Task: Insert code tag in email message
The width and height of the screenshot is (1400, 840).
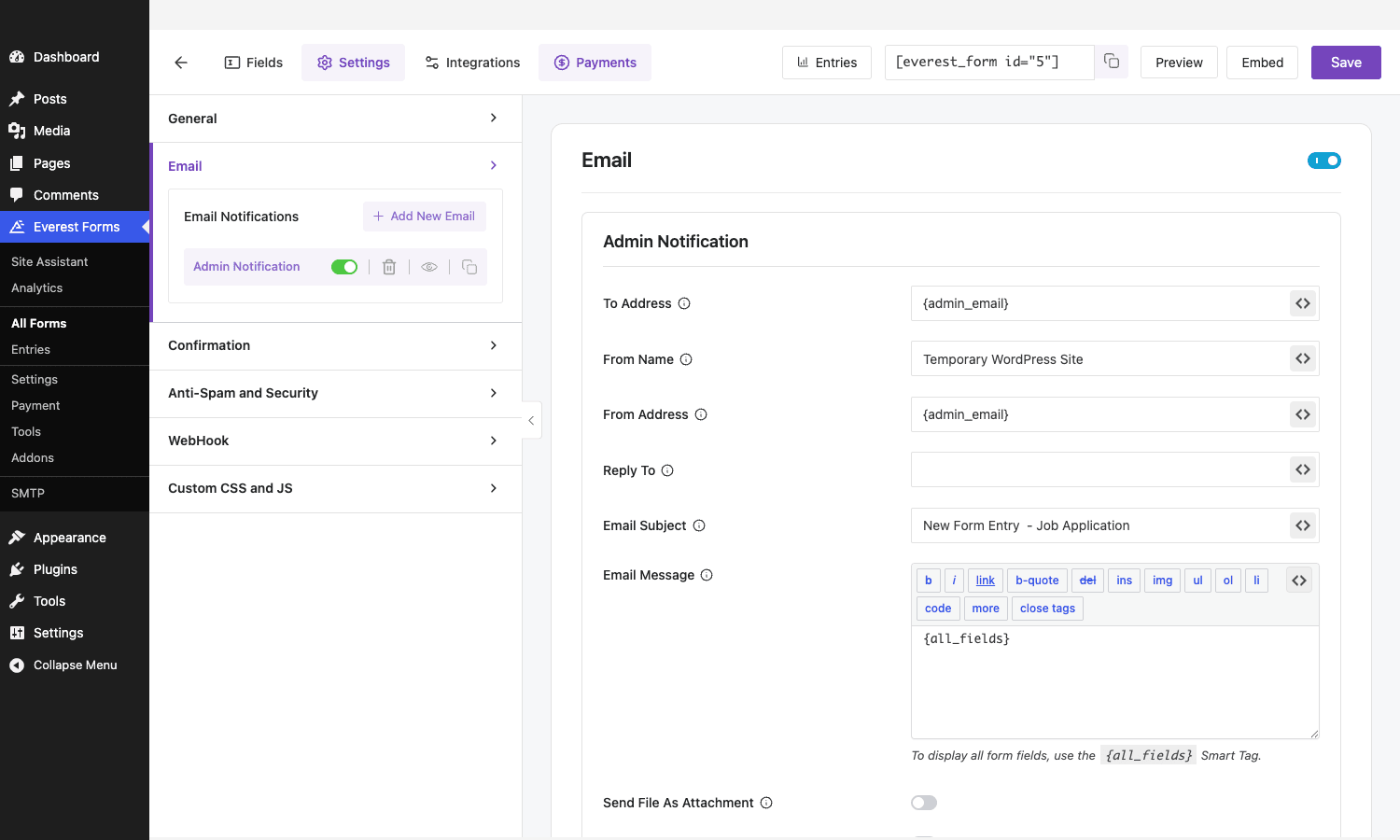Action: click(938, 609)
